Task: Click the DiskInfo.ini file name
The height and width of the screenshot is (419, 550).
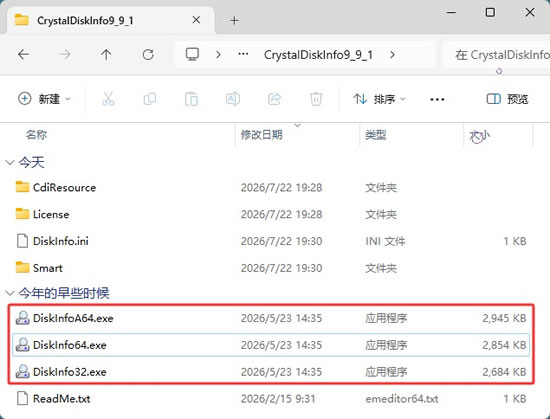Action: tap(61, 241)
